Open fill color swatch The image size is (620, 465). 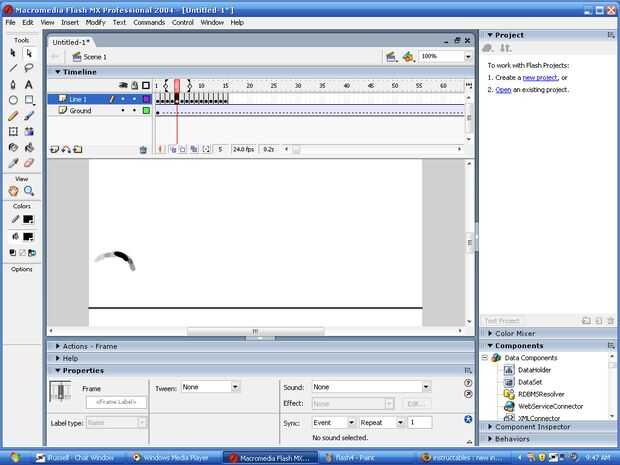(x=28, y=237)
